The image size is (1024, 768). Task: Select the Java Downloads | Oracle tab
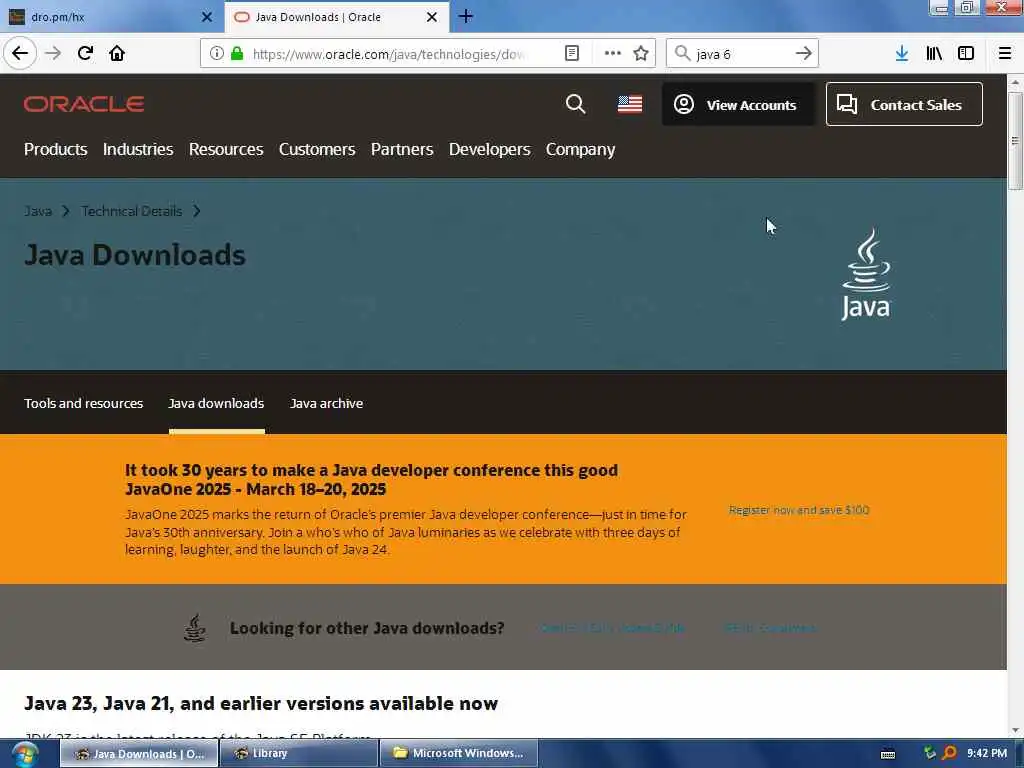point(337,17)
